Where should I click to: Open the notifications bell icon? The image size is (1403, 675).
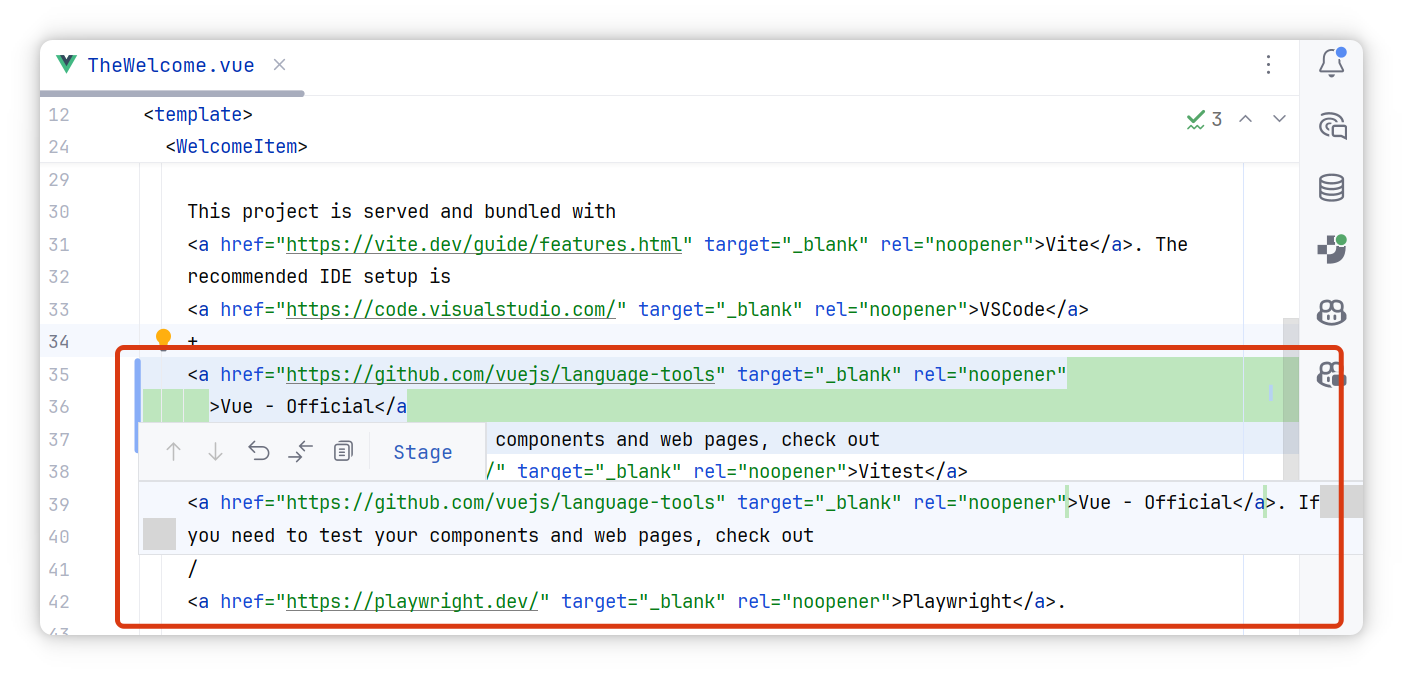pyautogui.click(x=1331, y=63)
